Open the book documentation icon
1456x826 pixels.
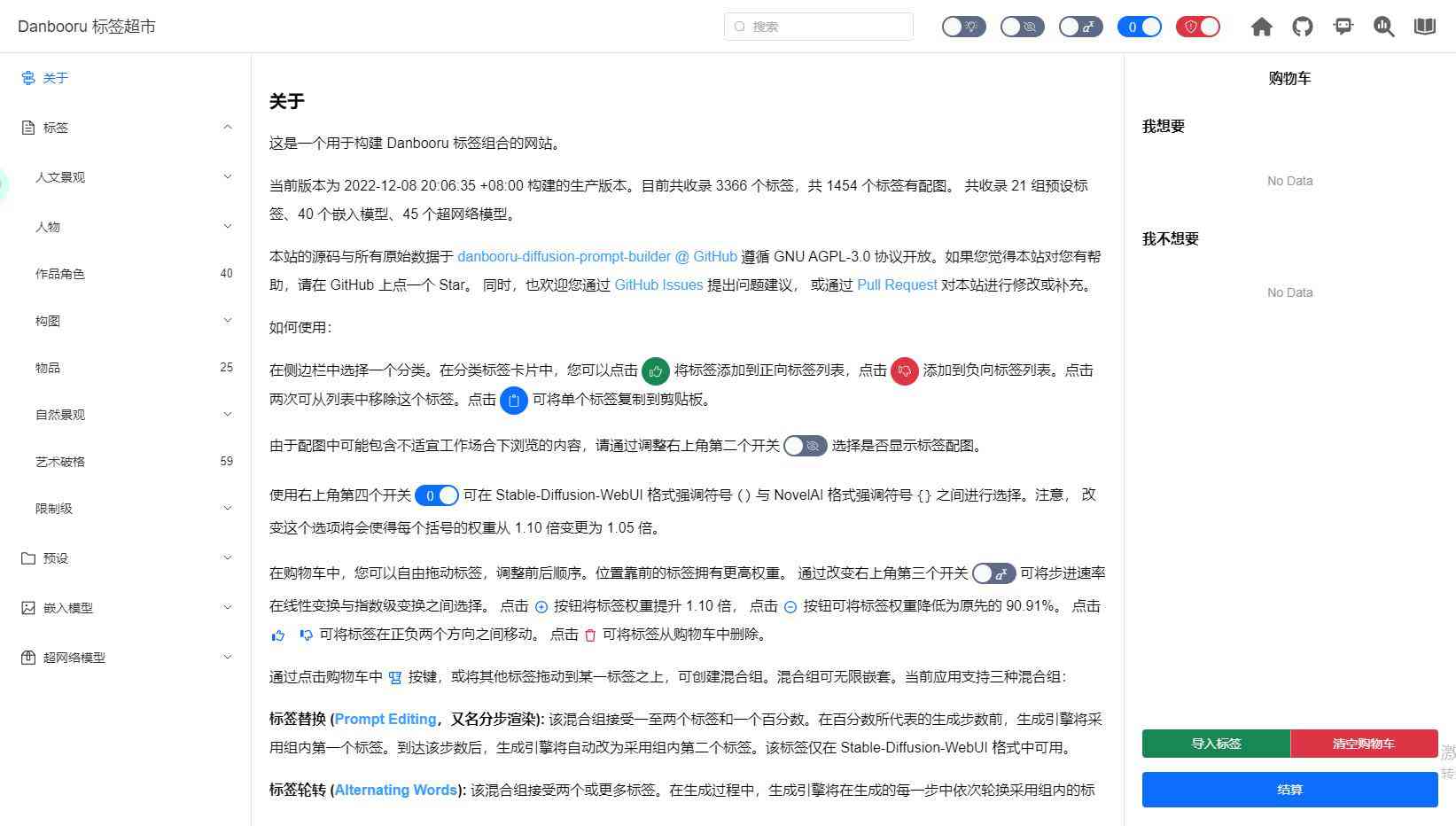pos(1425,27)
